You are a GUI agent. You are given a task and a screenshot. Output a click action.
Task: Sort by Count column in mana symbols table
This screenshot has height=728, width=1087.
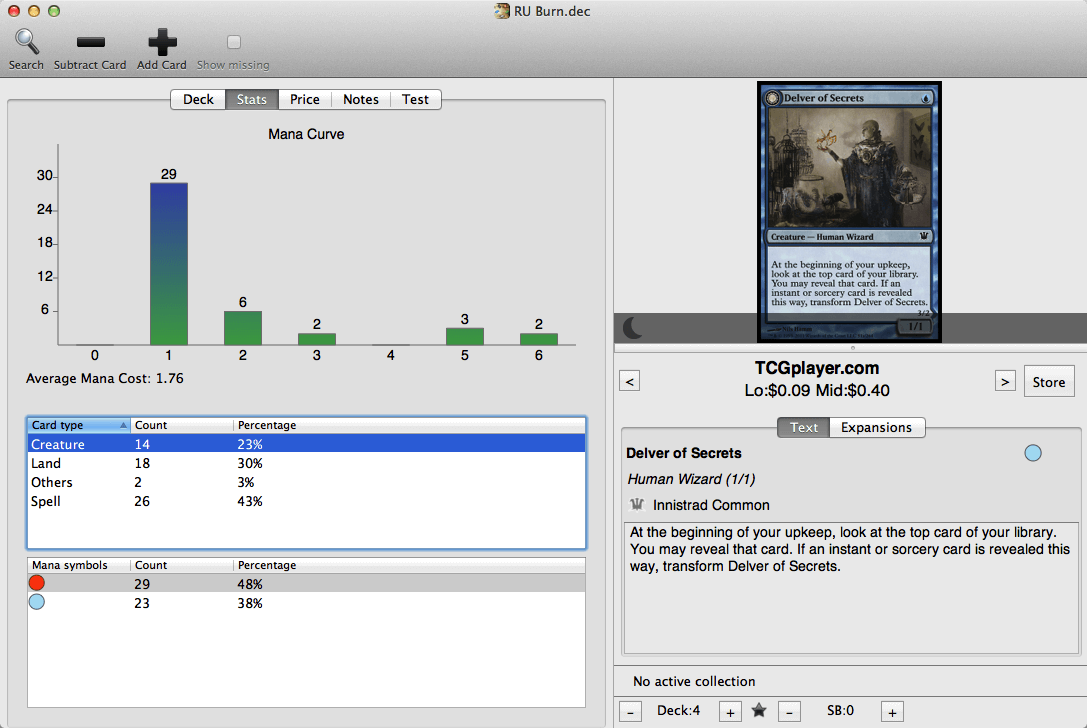pos(182,565)
